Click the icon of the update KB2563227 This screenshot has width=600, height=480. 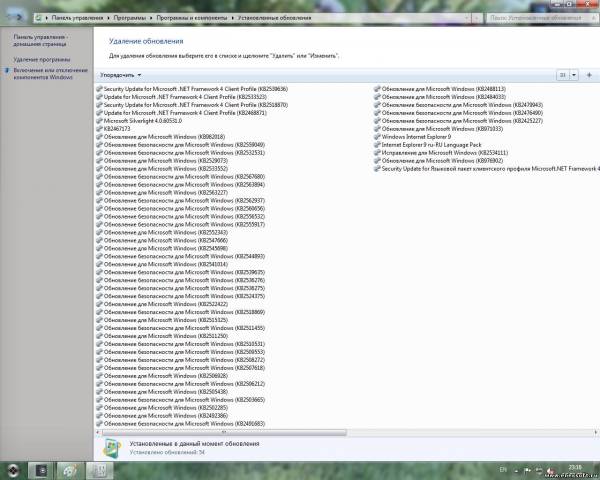click(99, 193)
